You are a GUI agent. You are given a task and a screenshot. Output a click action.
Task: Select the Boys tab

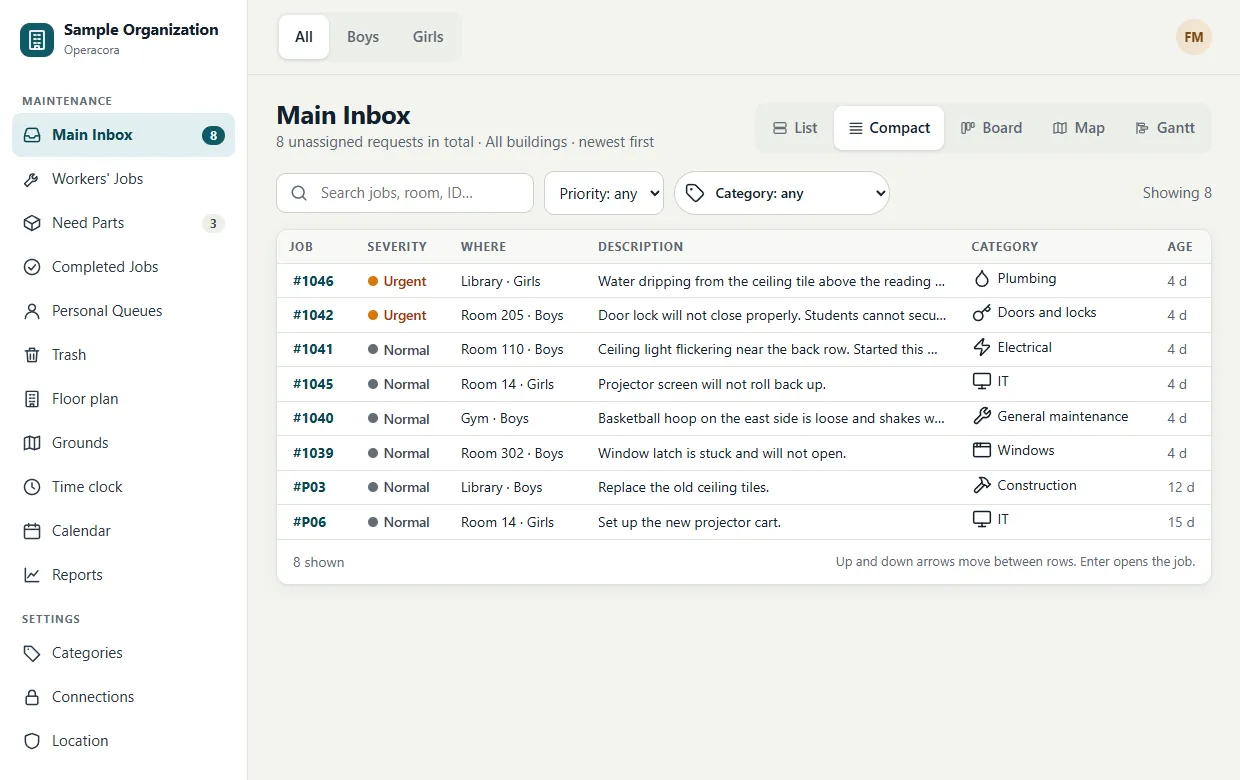click(x=363, y=37)
